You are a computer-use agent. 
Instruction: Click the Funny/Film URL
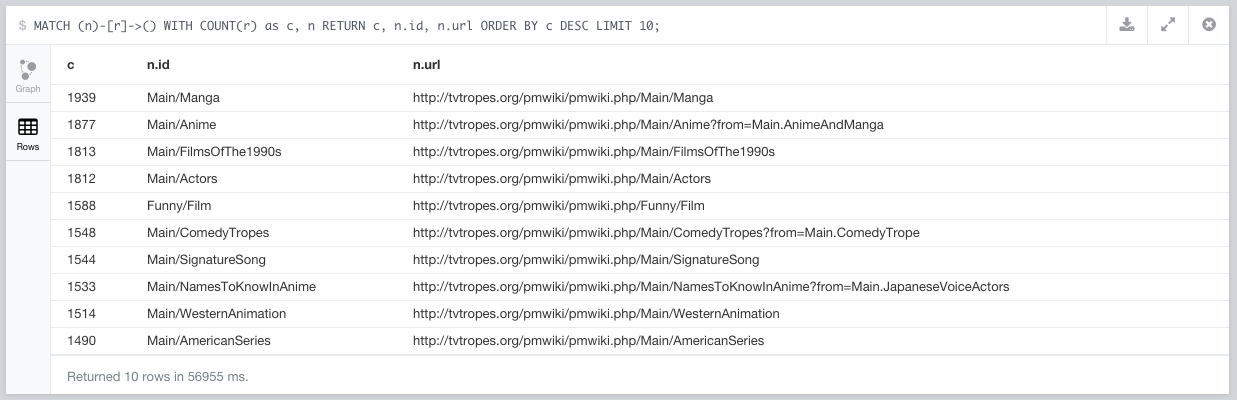coord(558,206)
